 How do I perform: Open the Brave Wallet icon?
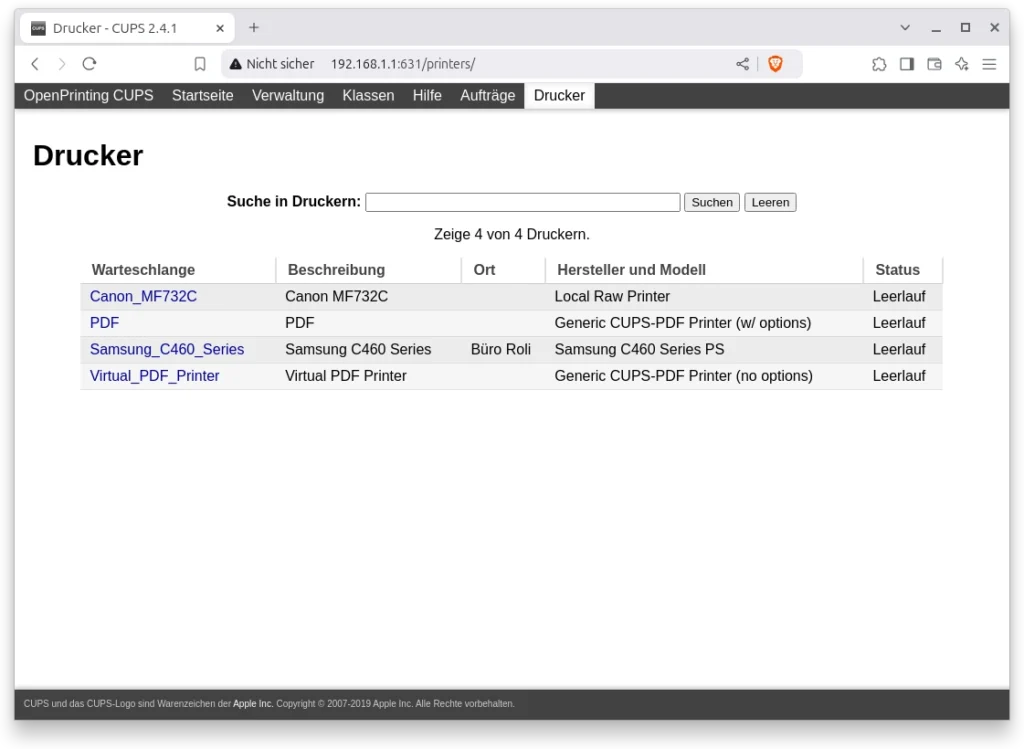coord(934,64)
